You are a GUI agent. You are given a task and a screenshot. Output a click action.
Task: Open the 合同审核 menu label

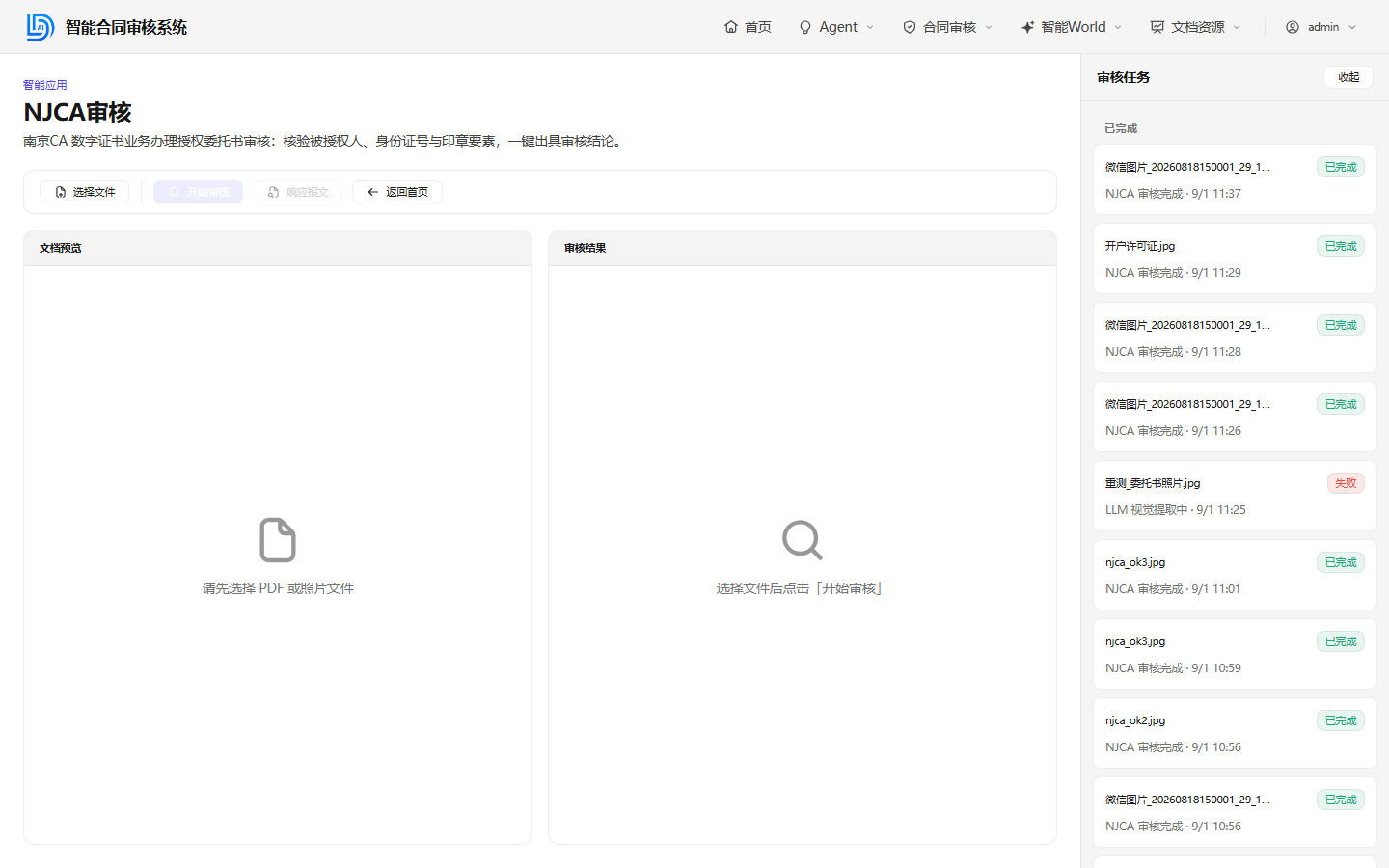point(949,27)
